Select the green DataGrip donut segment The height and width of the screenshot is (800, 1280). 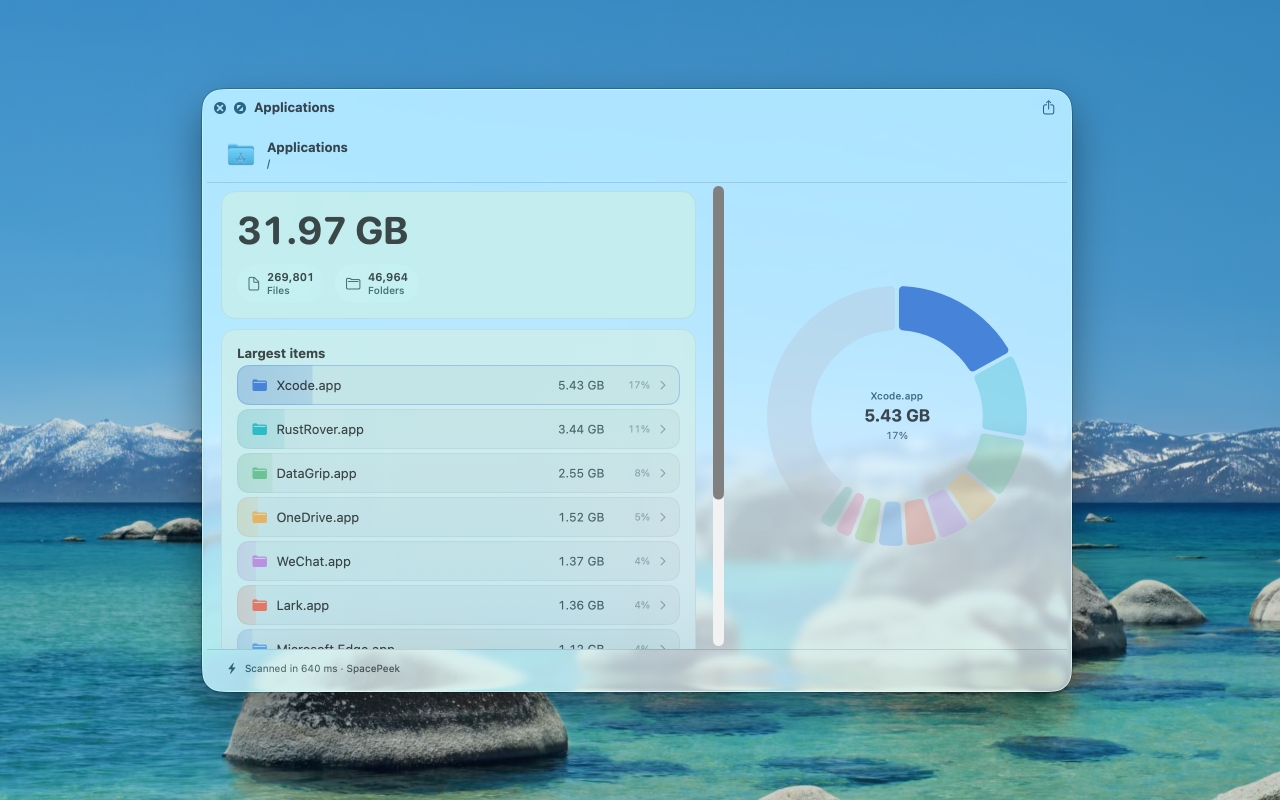pyautogui.click(x=995, y=461)
